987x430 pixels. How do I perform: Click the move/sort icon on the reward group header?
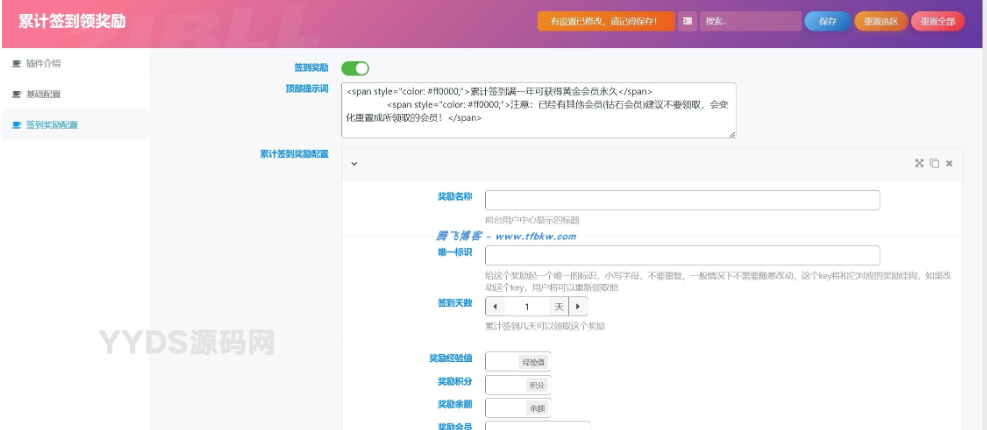[919, 163]
